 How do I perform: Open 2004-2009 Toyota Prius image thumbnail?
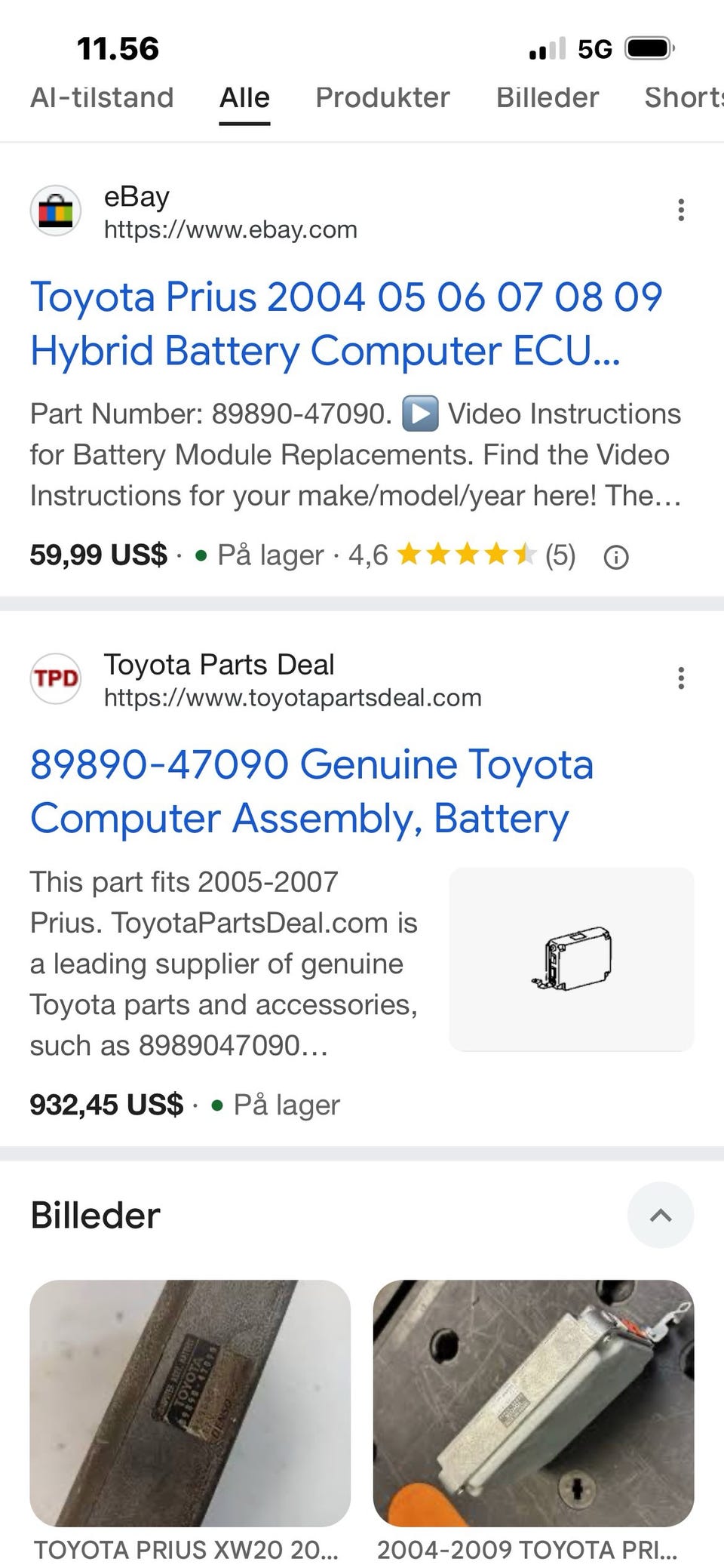pyautogui.click(x=533, y=1403)
